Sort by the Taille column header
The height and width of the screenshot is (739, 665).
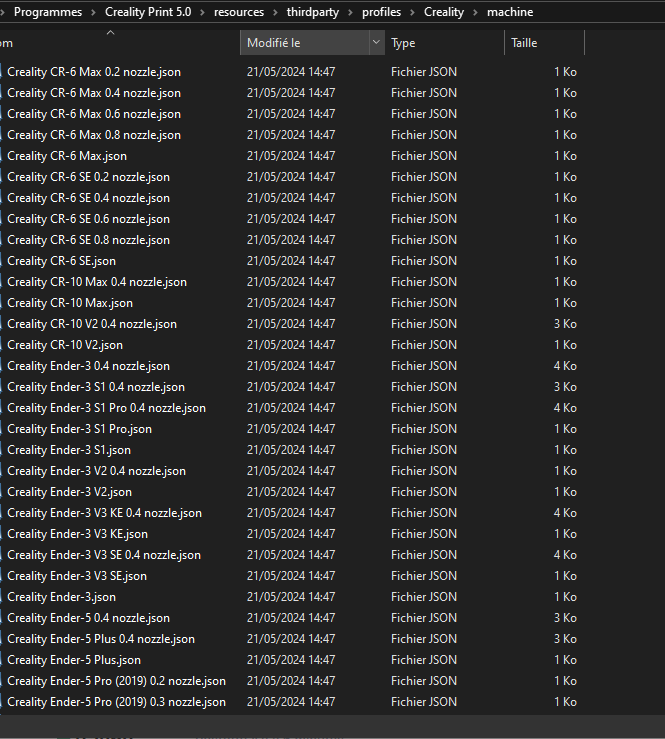tap(544, 42)
